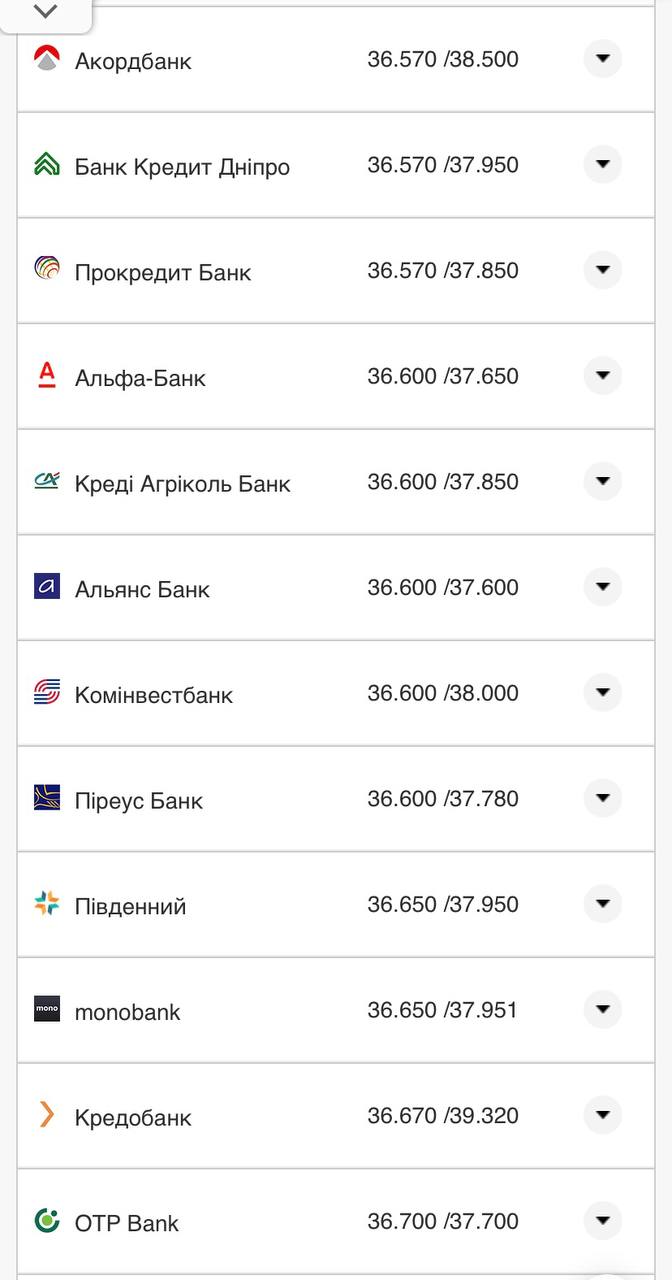Select the Банк Кредит Дніпро green logo
The height and width of the screenshot is (1280, 672).
pos(46,164)
